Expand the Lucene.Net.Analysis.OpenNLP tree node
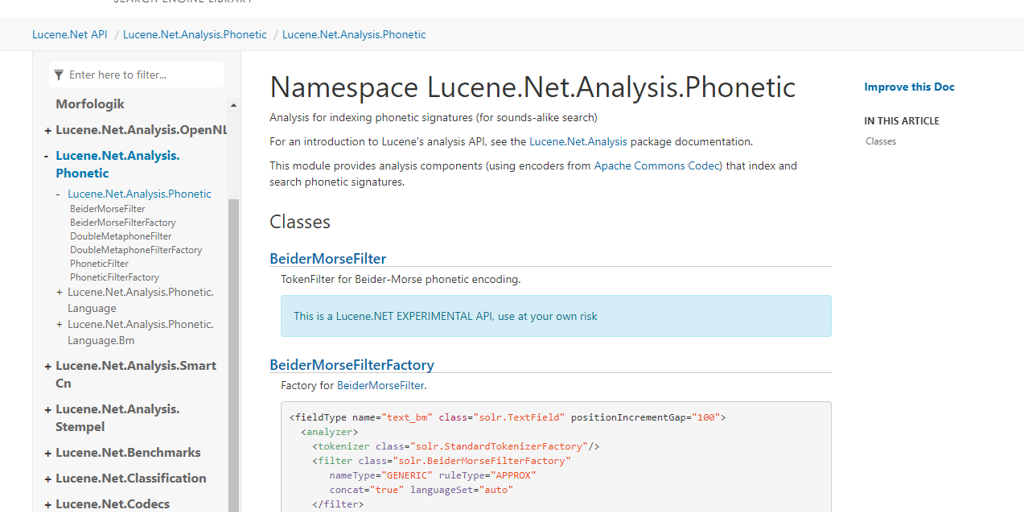 [48, 131]
